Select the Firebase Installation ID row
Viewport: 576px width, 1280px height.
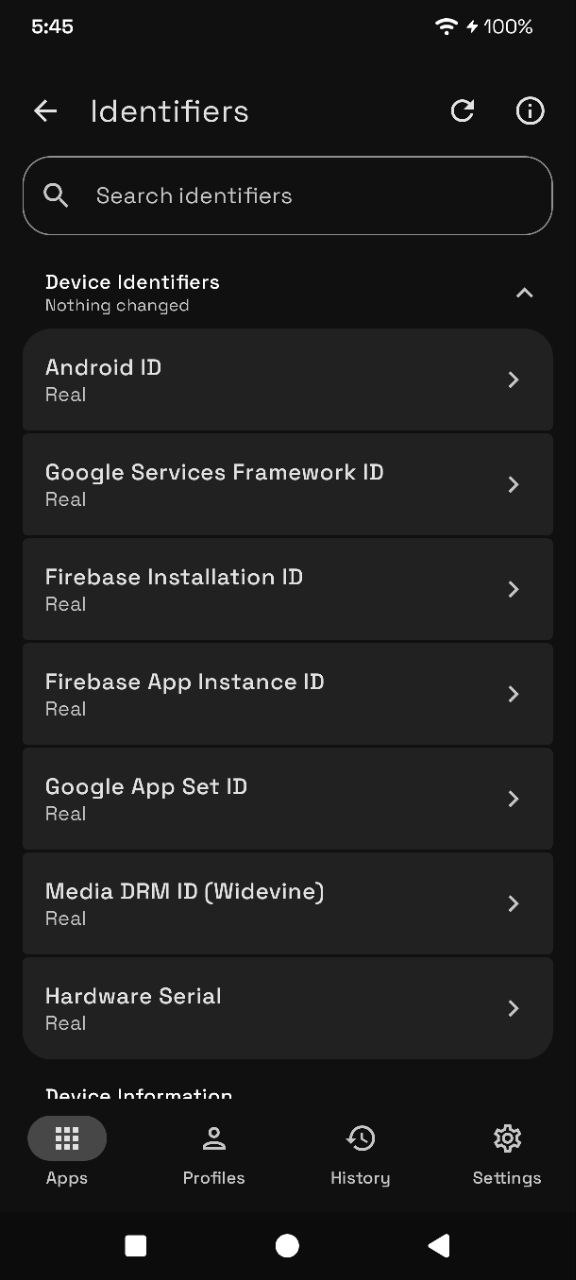[x=288, y=590]
